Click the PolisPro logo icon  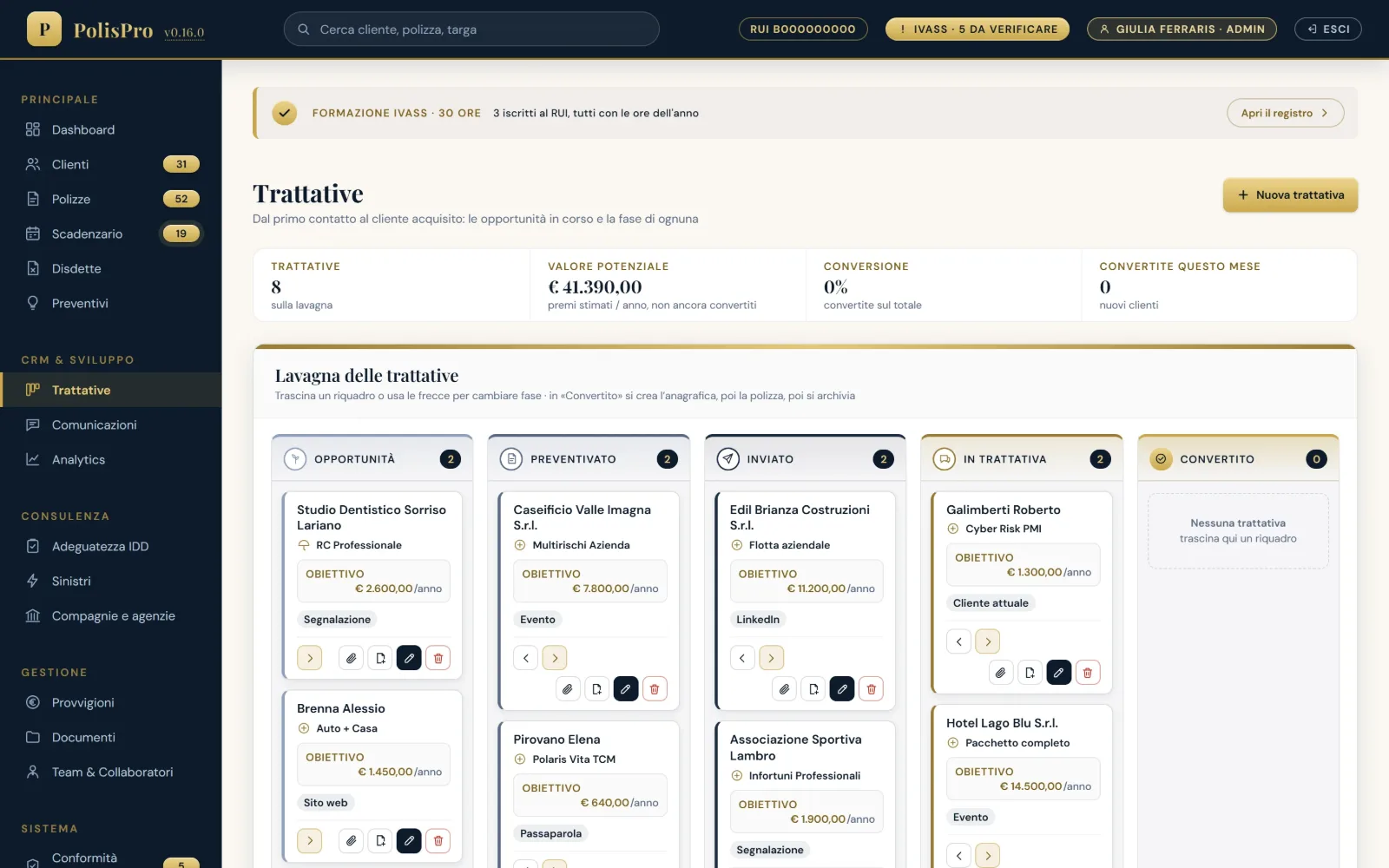click(44, 29)
